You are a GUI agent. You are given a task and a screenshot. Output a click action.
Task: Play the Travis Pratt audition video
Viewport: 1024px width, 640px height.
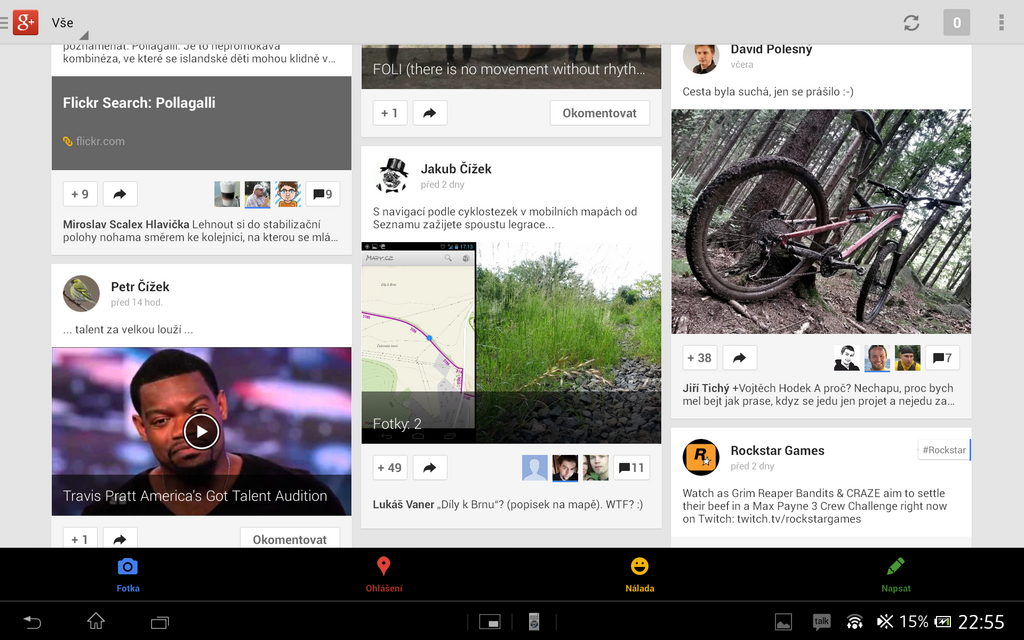coord(201,431)
